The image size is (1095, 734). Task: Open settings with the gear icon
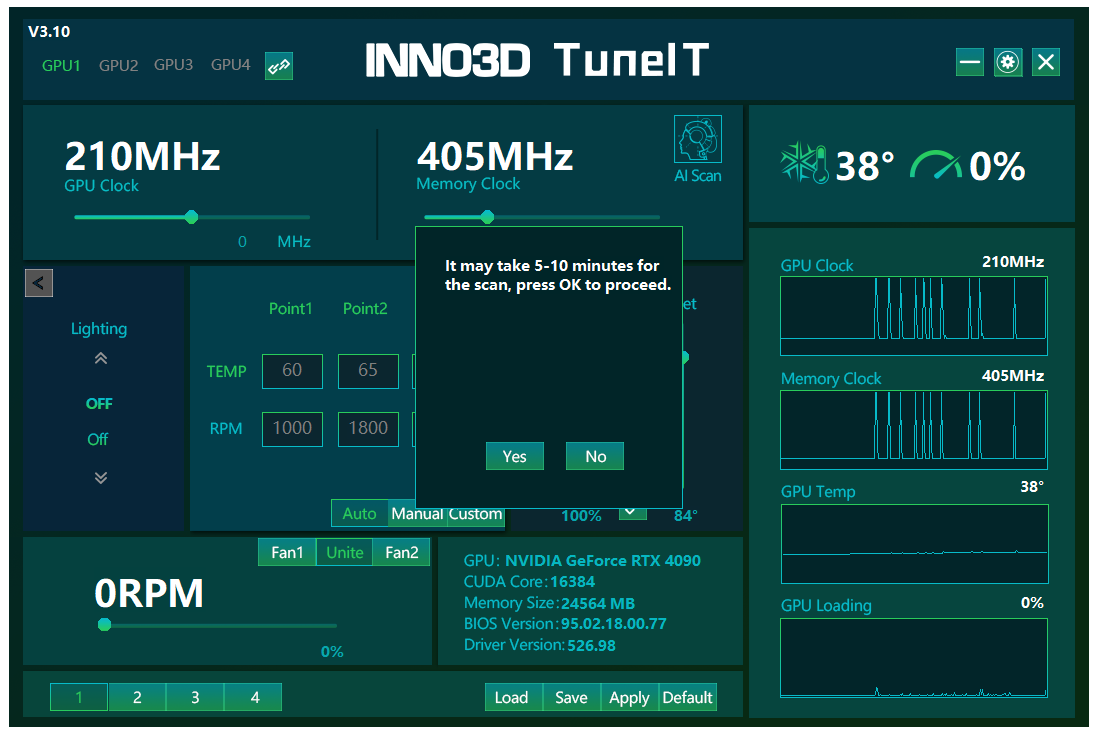pos(1008,62)
